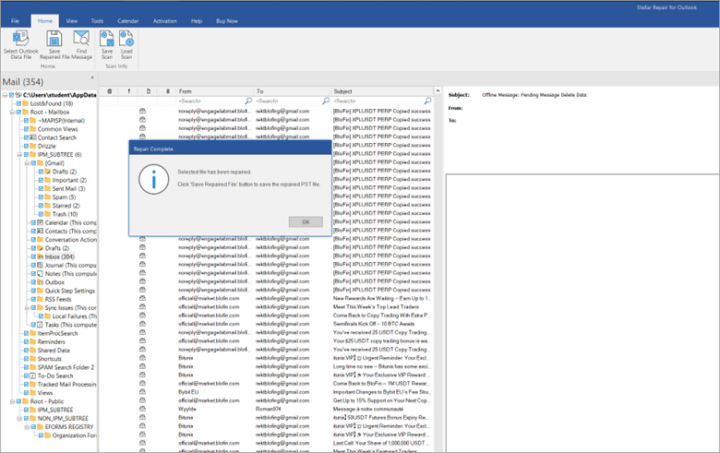Collapse the Sync Issues tree node
The height and width of the screenshot is (453, 720).
pyautogui.click(x=27, y=308)
